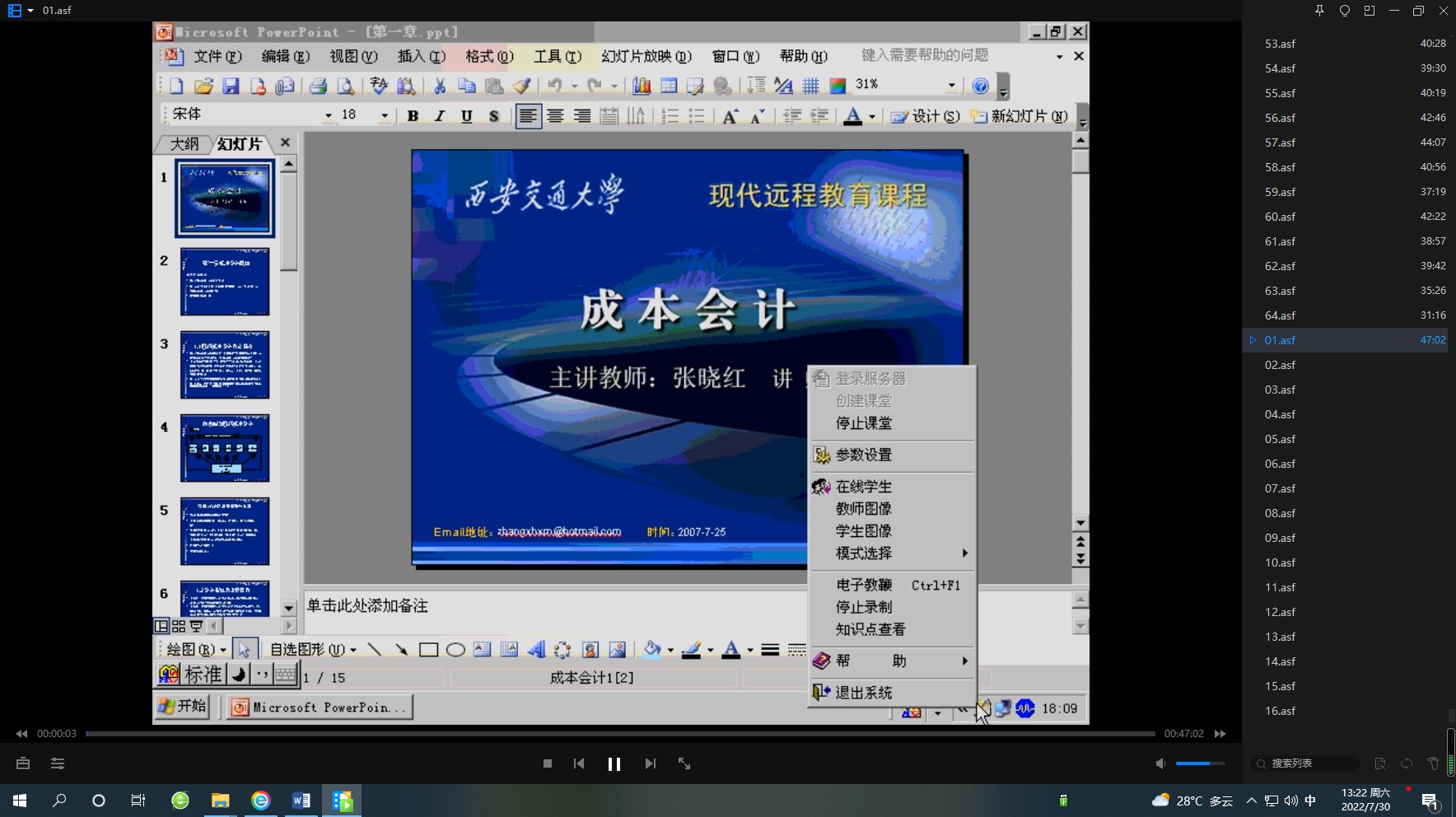Adjust the player volume slider
Screen dimensions: 1456x817
pyautogui.click(x=1200, y=763)
